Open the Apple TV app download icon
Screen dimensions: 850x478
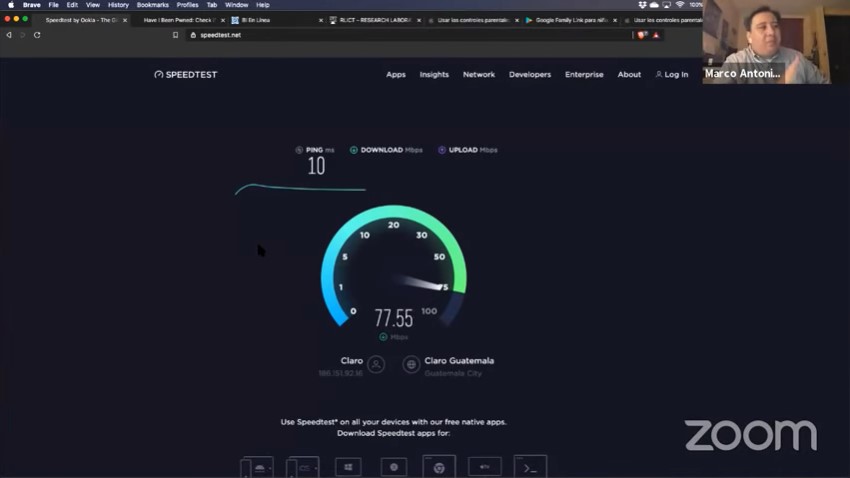(485, 467)
